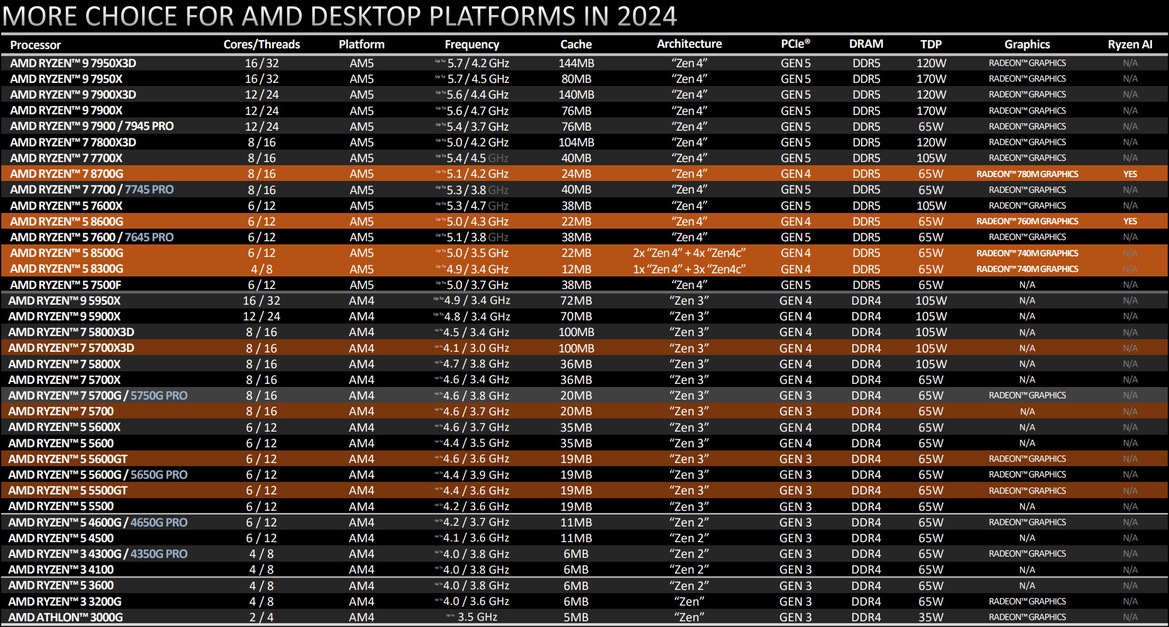Image resolution: width=1169 pixels, height=627 pixels.
Task: Select processor name "AMD RYZEN 5 3600"
Action: click(60, 586)
